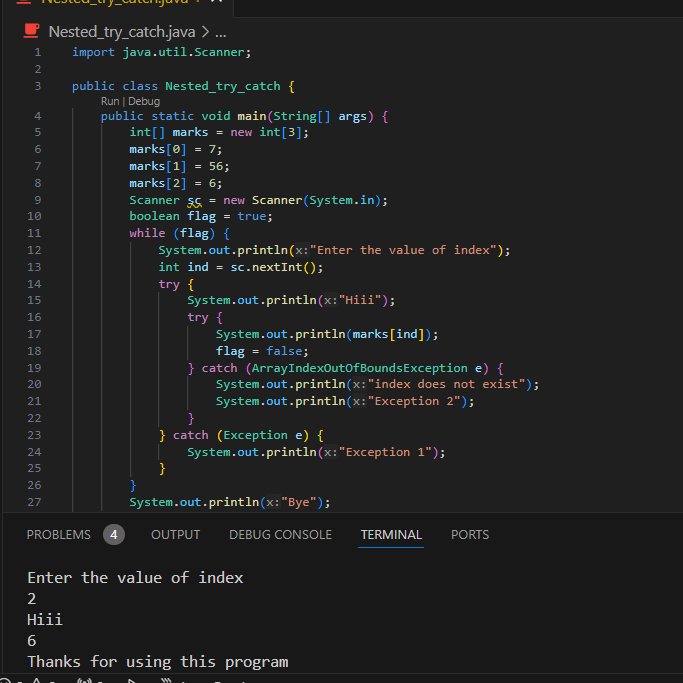Open the DEBUG CONSOLE panel tab
The height and width of the screenshot is (683, 683).
[x=281, y=534]
